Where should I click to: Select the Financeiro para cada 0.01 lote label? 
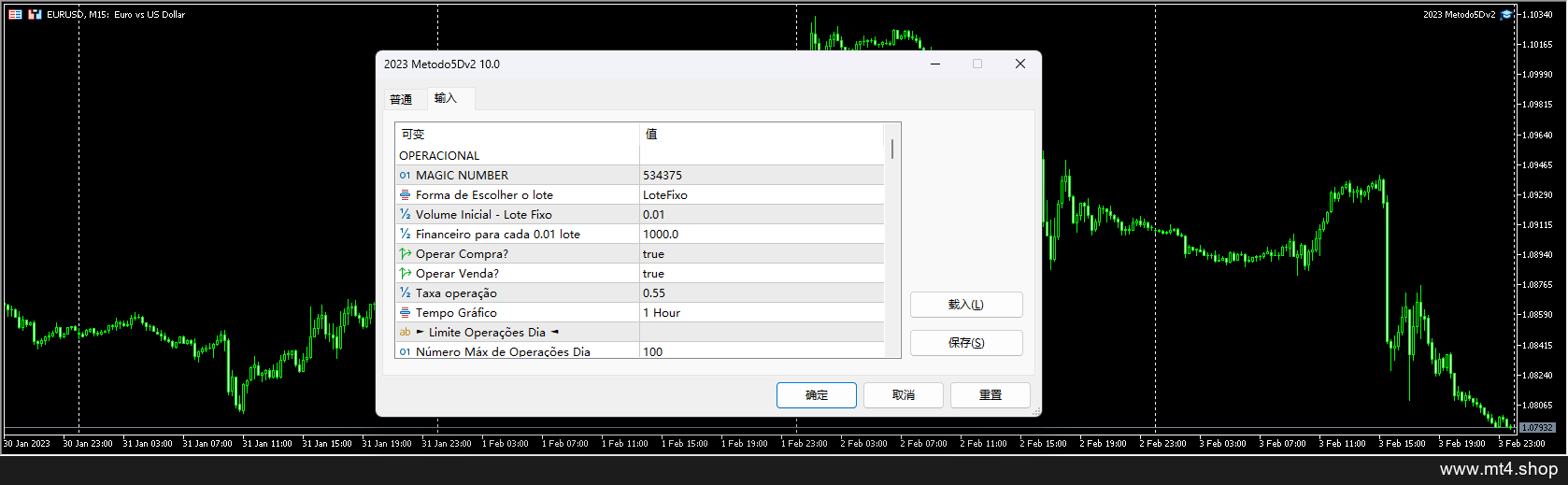498,234
